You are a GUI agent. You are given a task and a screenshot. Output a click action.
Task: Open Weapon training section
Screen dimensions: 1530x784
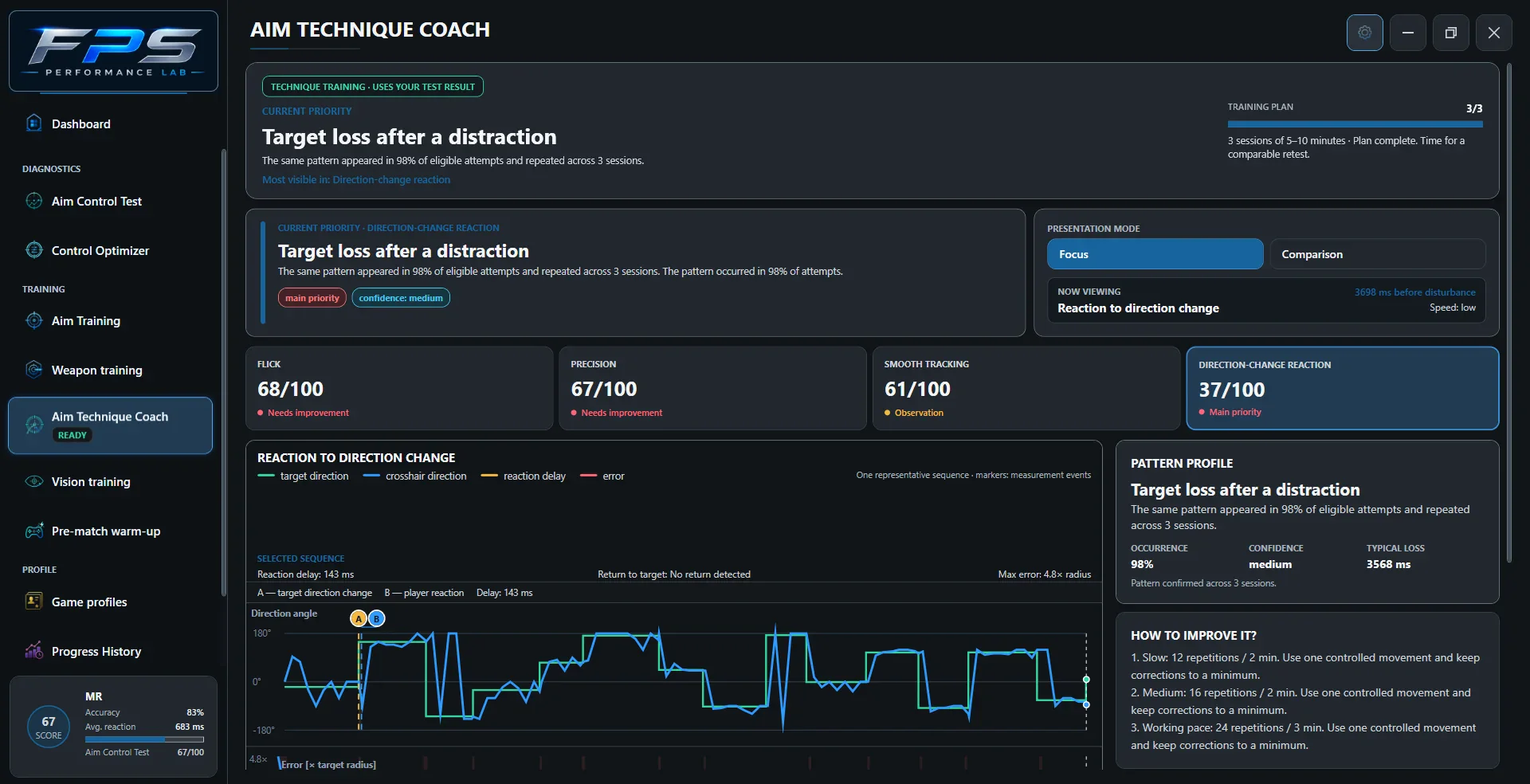[110, 370]
